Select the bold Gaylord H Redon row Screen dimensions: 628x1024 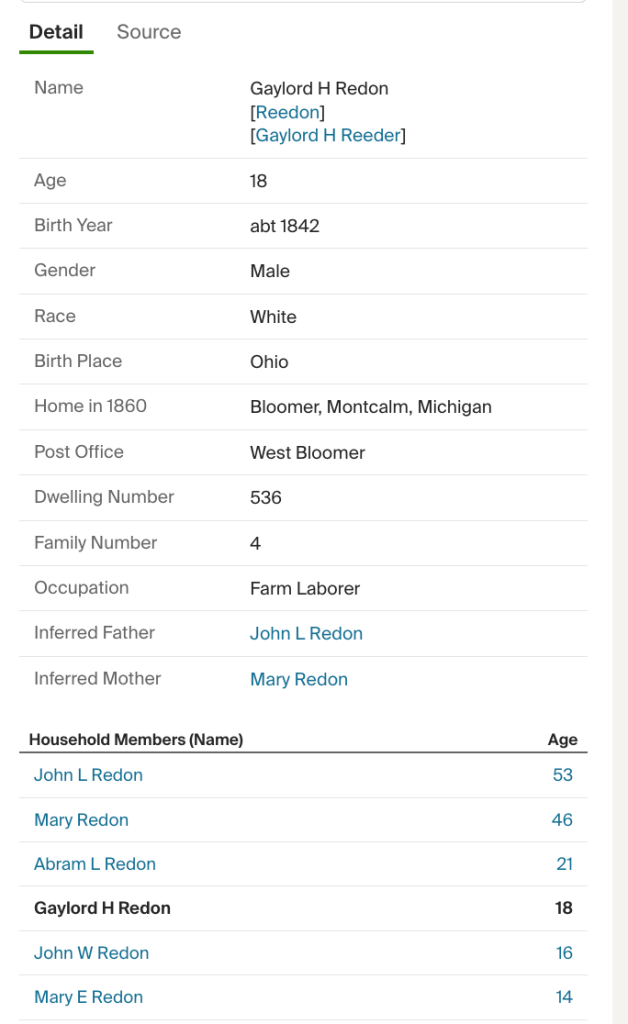[x=102, y=908]
